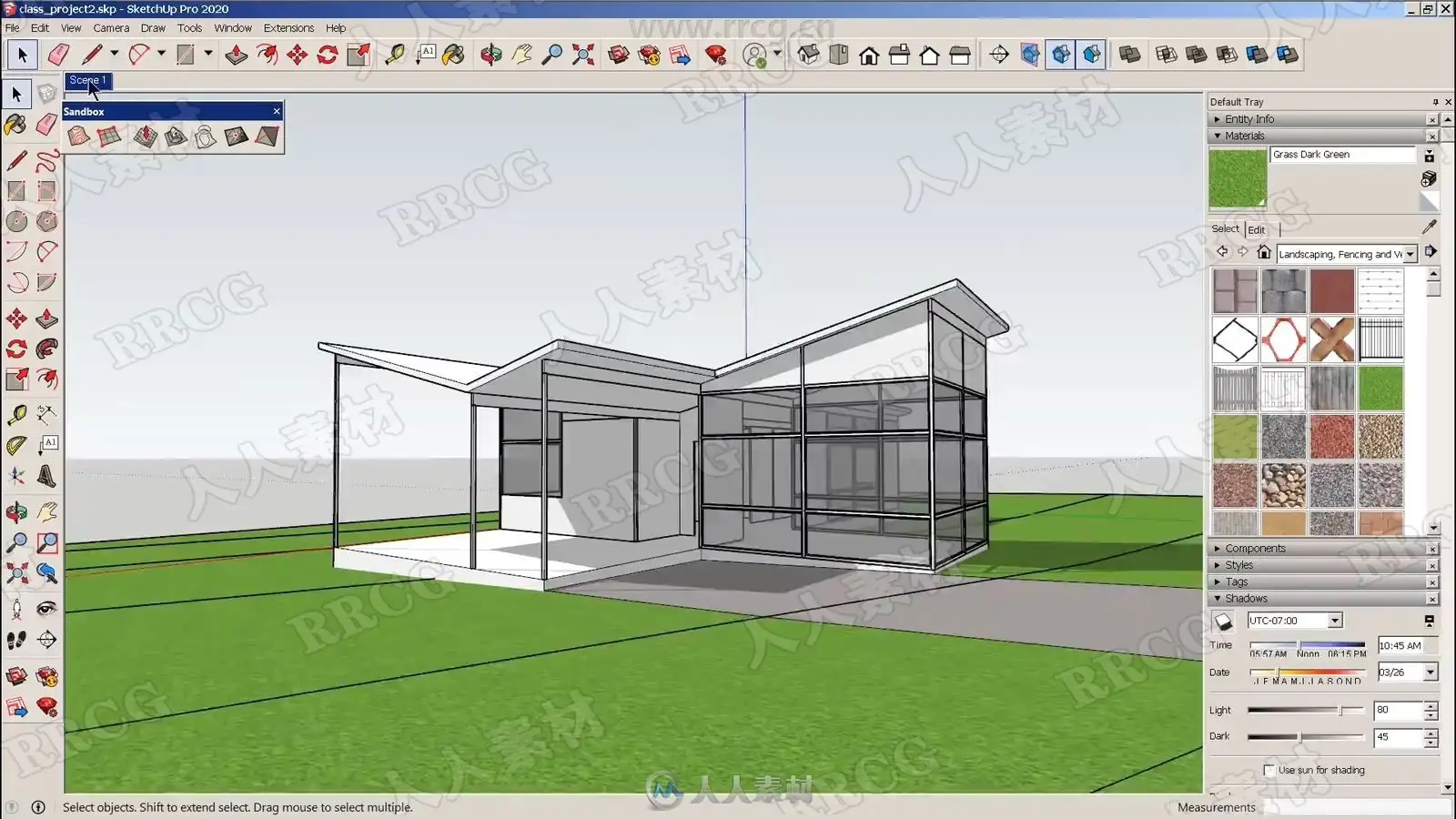The height and width of the screenshot is (819, 1456).
Task: Toggle Show/Hide Shadows button
Action: (1224, 622)
